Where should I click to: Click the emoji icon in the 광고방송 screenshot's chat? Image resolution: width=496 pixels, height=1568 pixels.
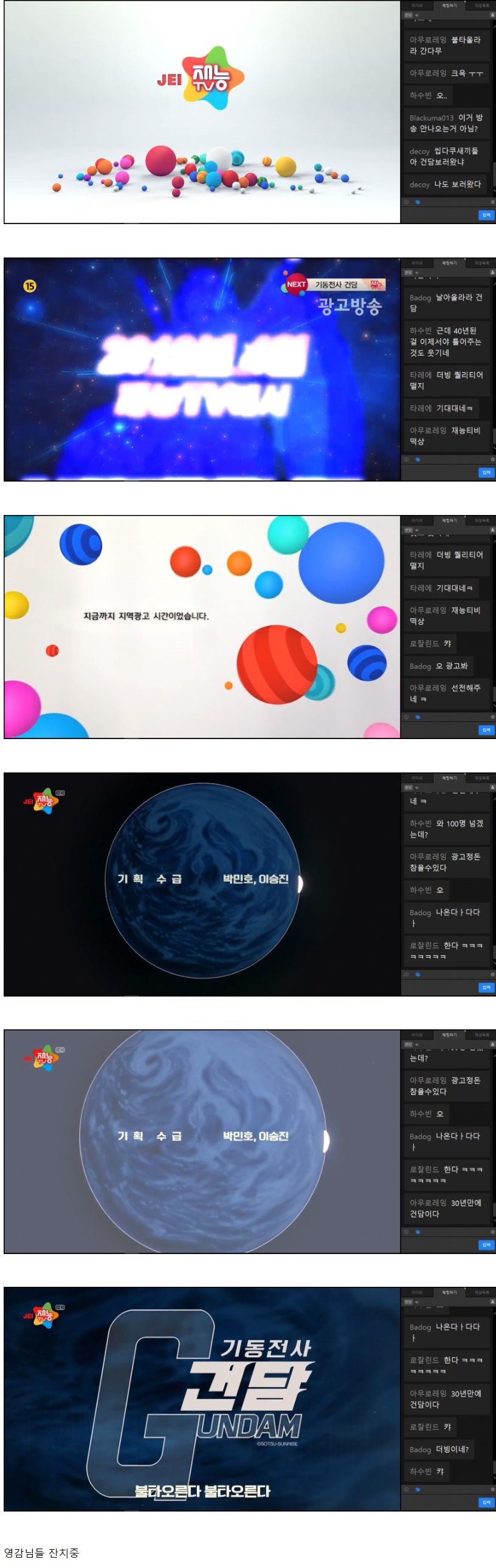(407, 460)
